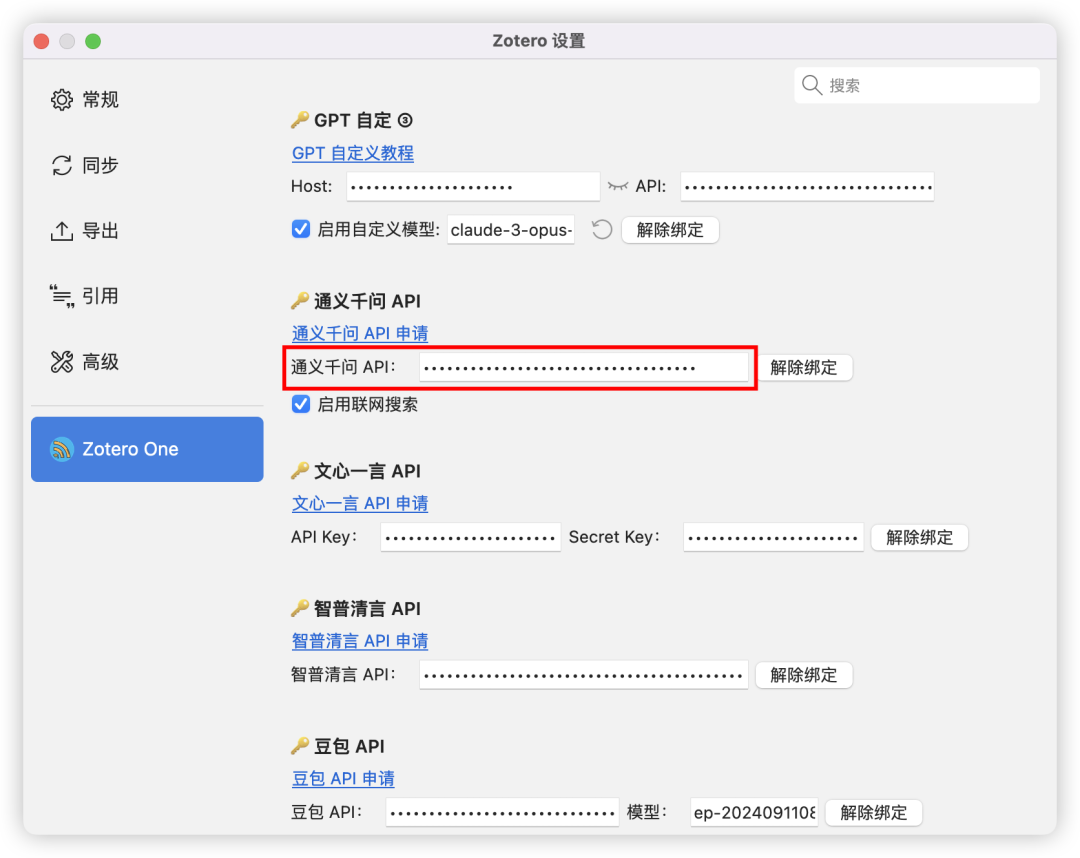This screenshot has height=858, width=1080.
Task: Uncheck the 启用自定义模型 checkbox
Action: click(x=300, y=229)
